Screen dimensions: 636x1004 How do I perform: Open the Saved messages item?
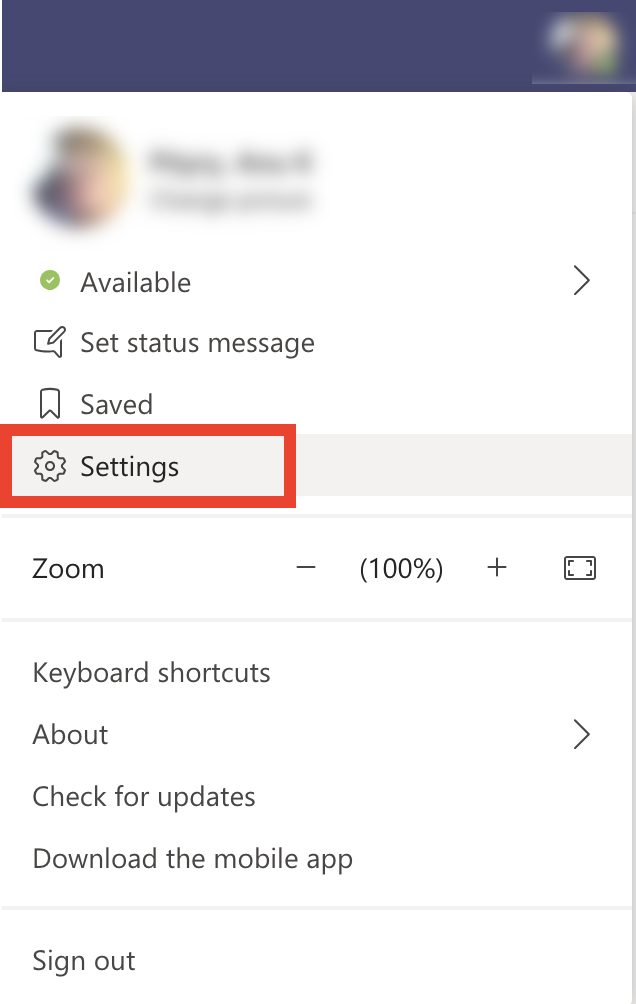coord(316,404)
